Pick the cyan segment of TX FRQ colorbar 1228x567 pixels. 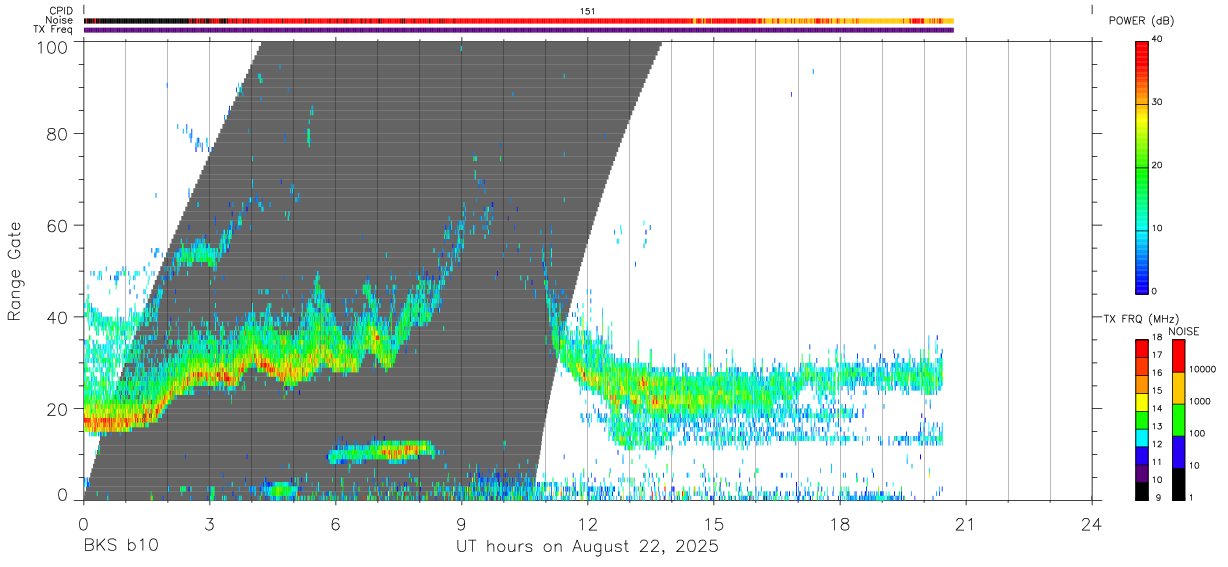tap(1142, 438)
